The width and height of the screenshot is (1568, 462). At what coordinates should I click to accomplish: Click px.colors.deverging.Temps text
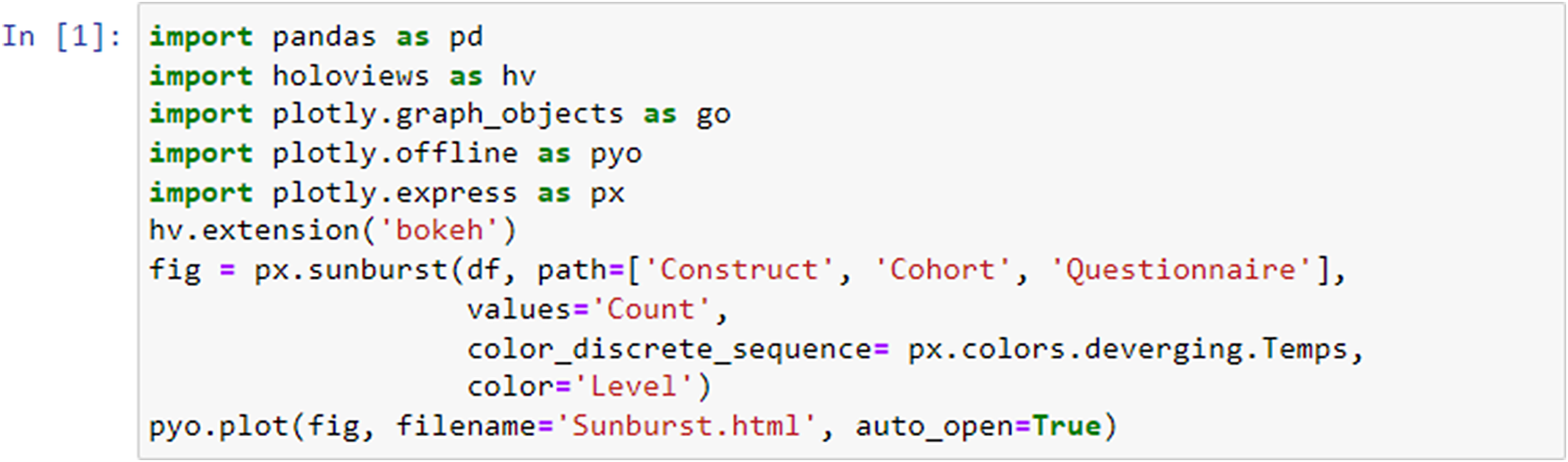(x=1127, y=349)
